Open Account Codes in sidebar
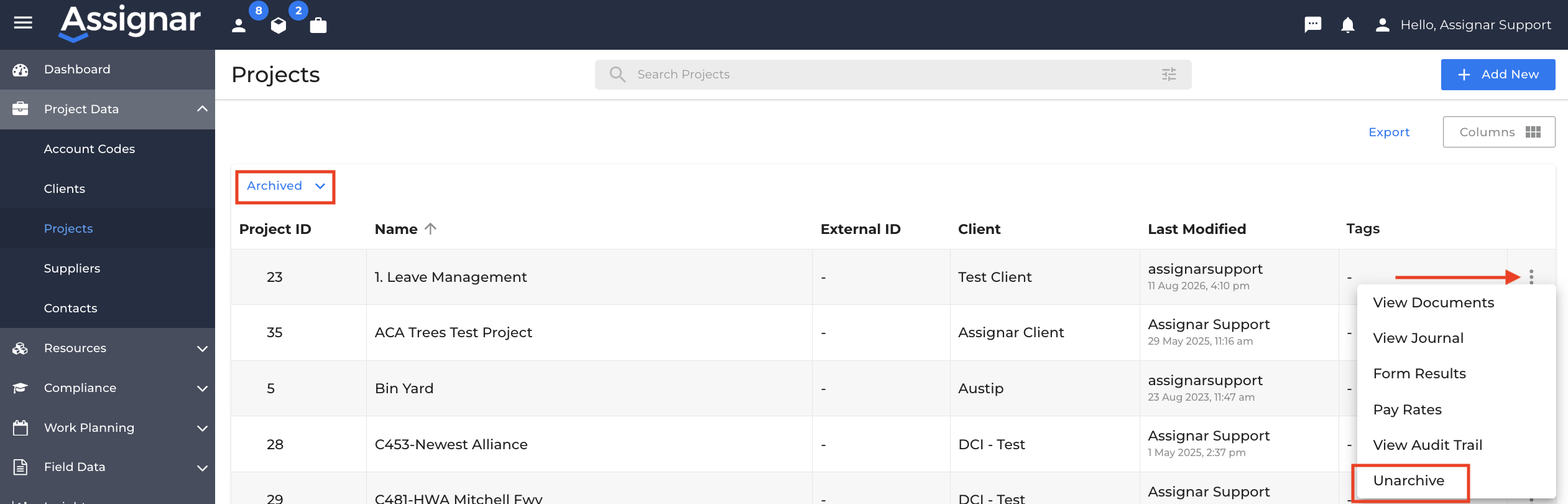The image size is (1568, 504). (90, 149)
